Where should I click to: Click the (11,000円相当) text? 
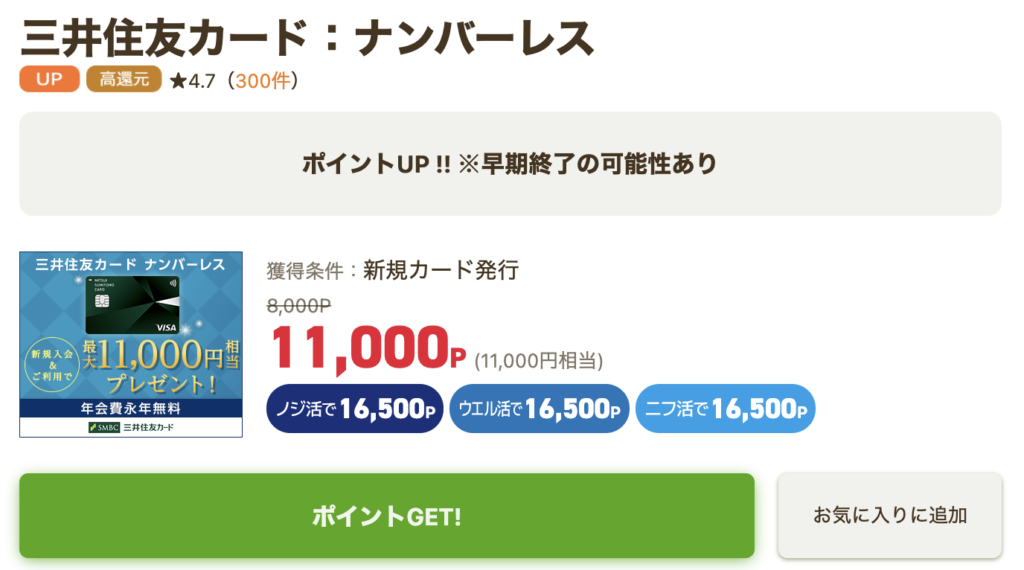click(x=539, y=361)
